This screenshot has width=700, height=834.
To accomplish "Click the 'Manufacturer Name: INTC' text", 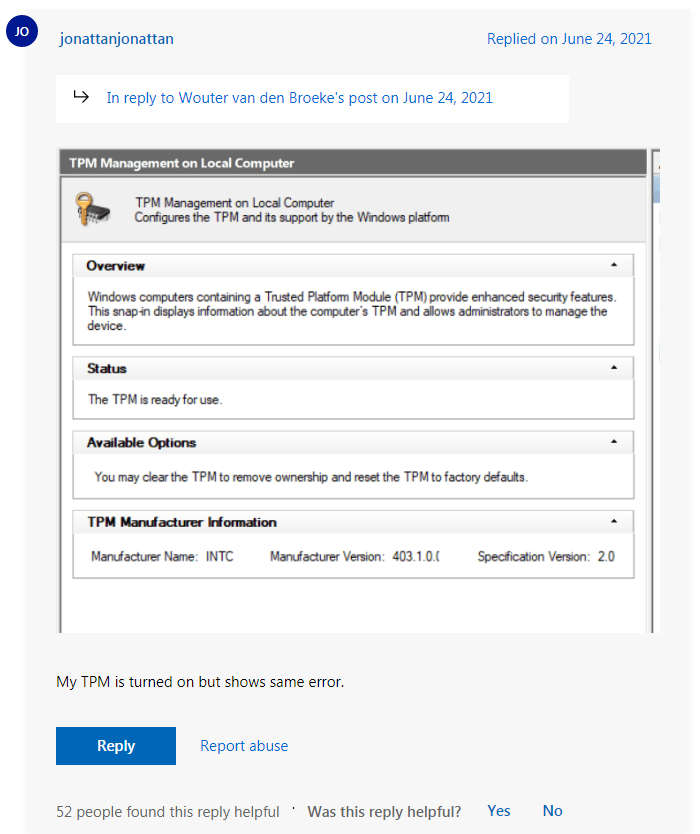I will tap(162, 556).
